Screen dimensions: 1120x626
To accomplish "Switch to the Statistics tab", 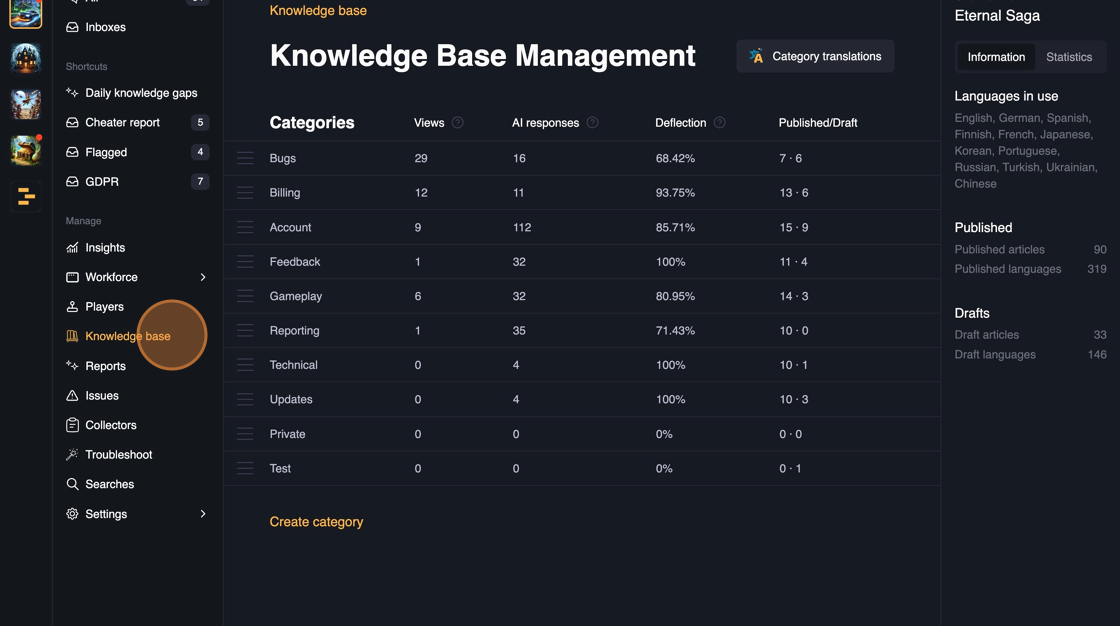I will click(1068, 57).
